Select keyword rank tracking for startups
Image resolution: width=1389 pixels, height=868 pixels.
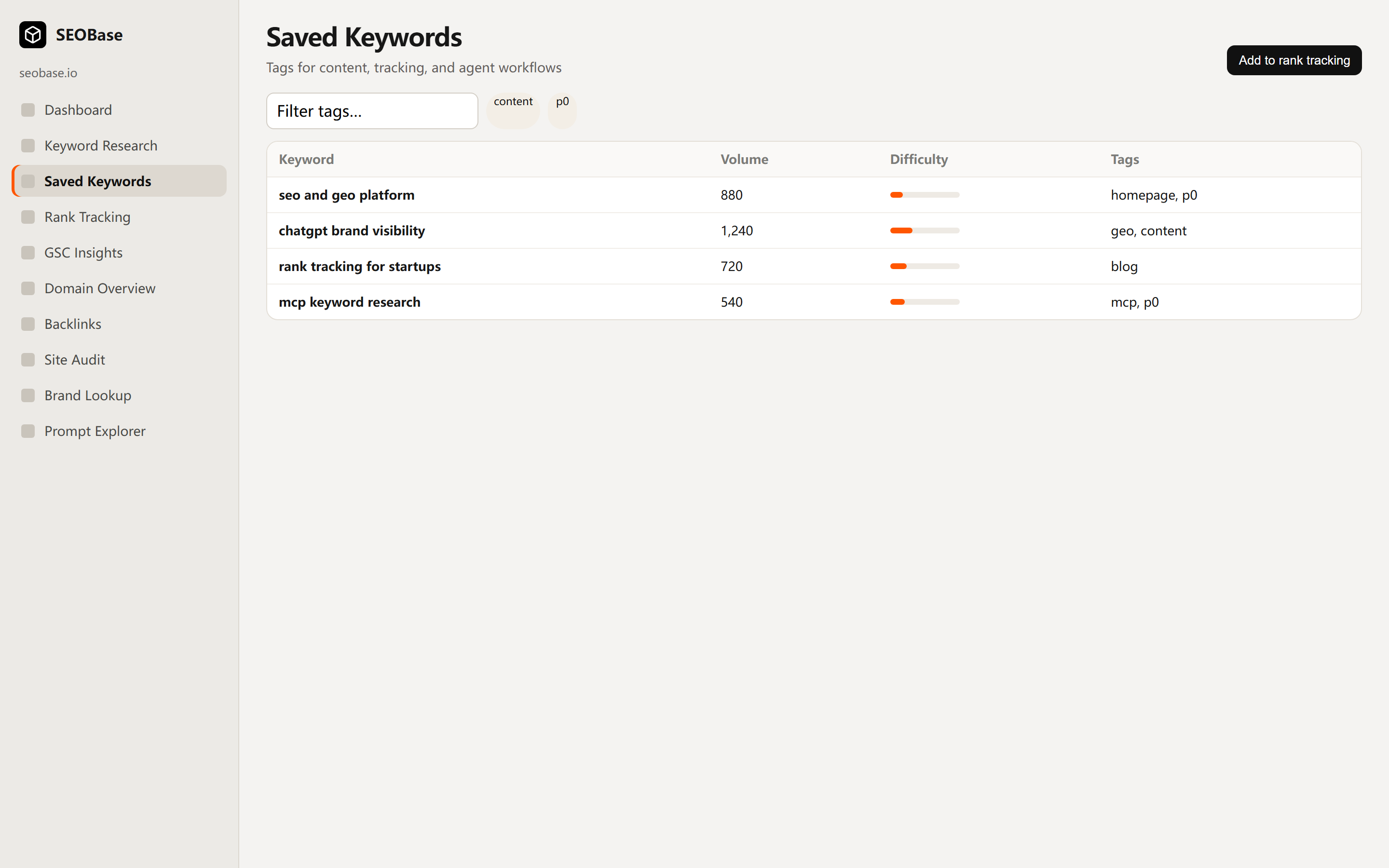pos(359,266)
